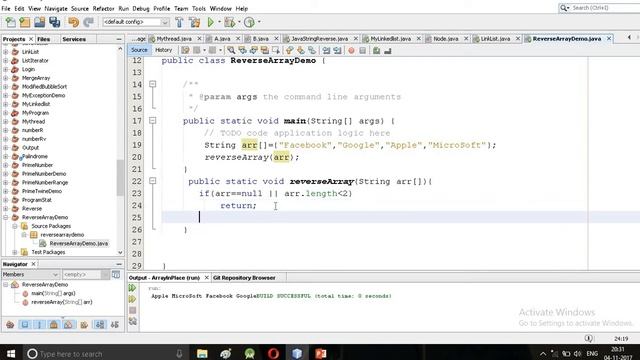640x360 pixels.
Task: Click the Projects panel vertical scrollbar
Action: [120, 178]
